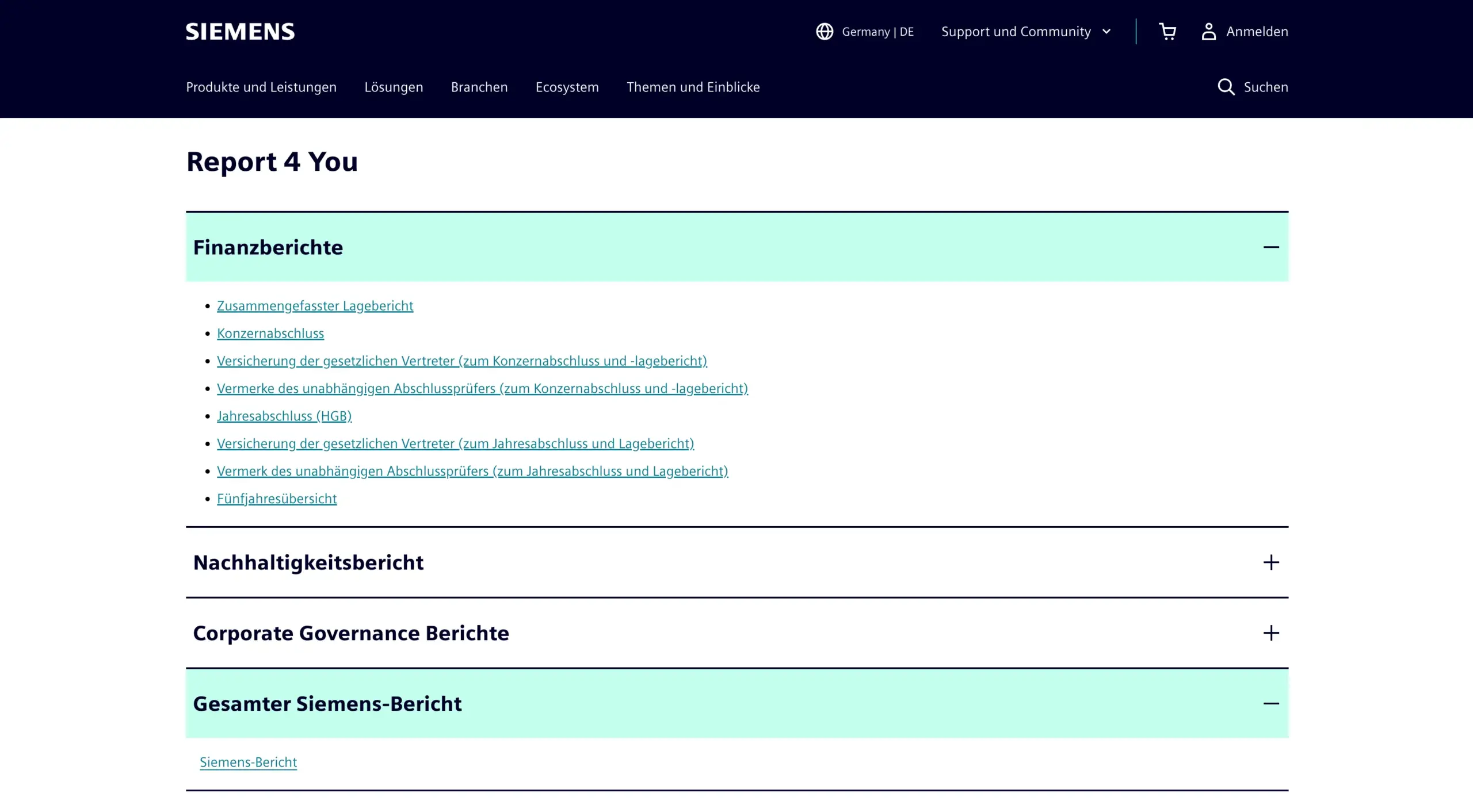Open the Fünfjahresübersicht link
1473x812 pixels.
pyautogui.click(x=277, y=499)
